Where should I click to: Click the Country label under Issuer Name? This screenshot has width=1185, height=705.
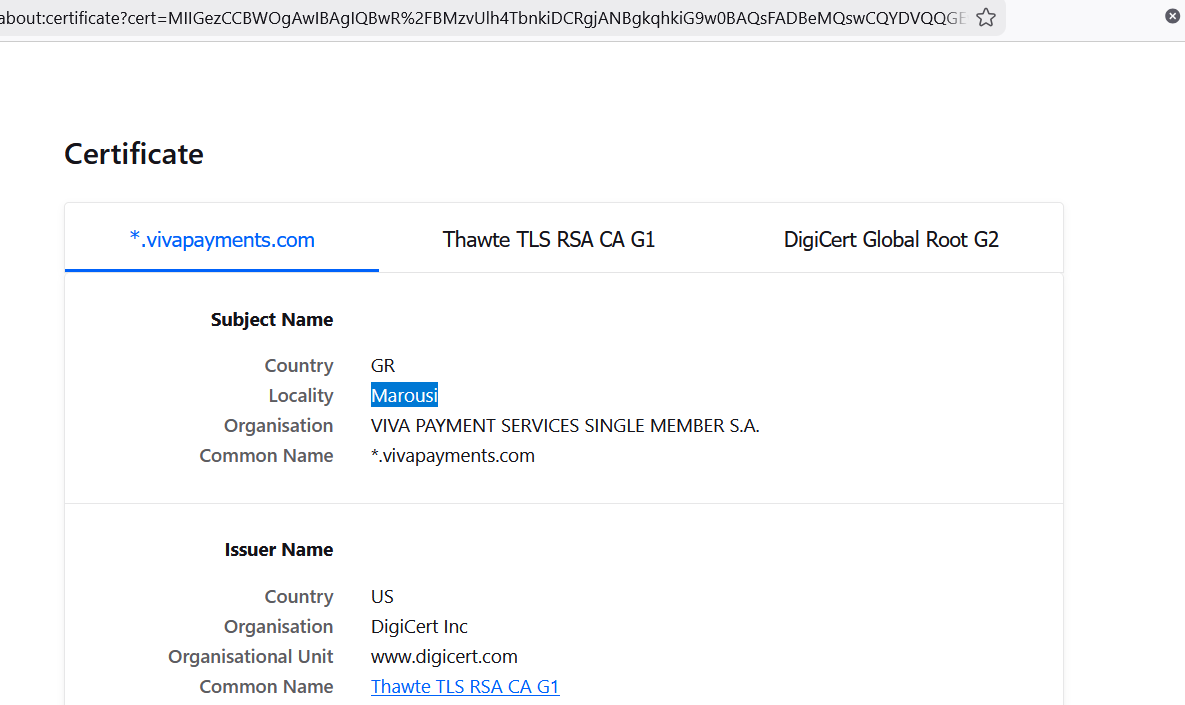click(x=299, y=597)
